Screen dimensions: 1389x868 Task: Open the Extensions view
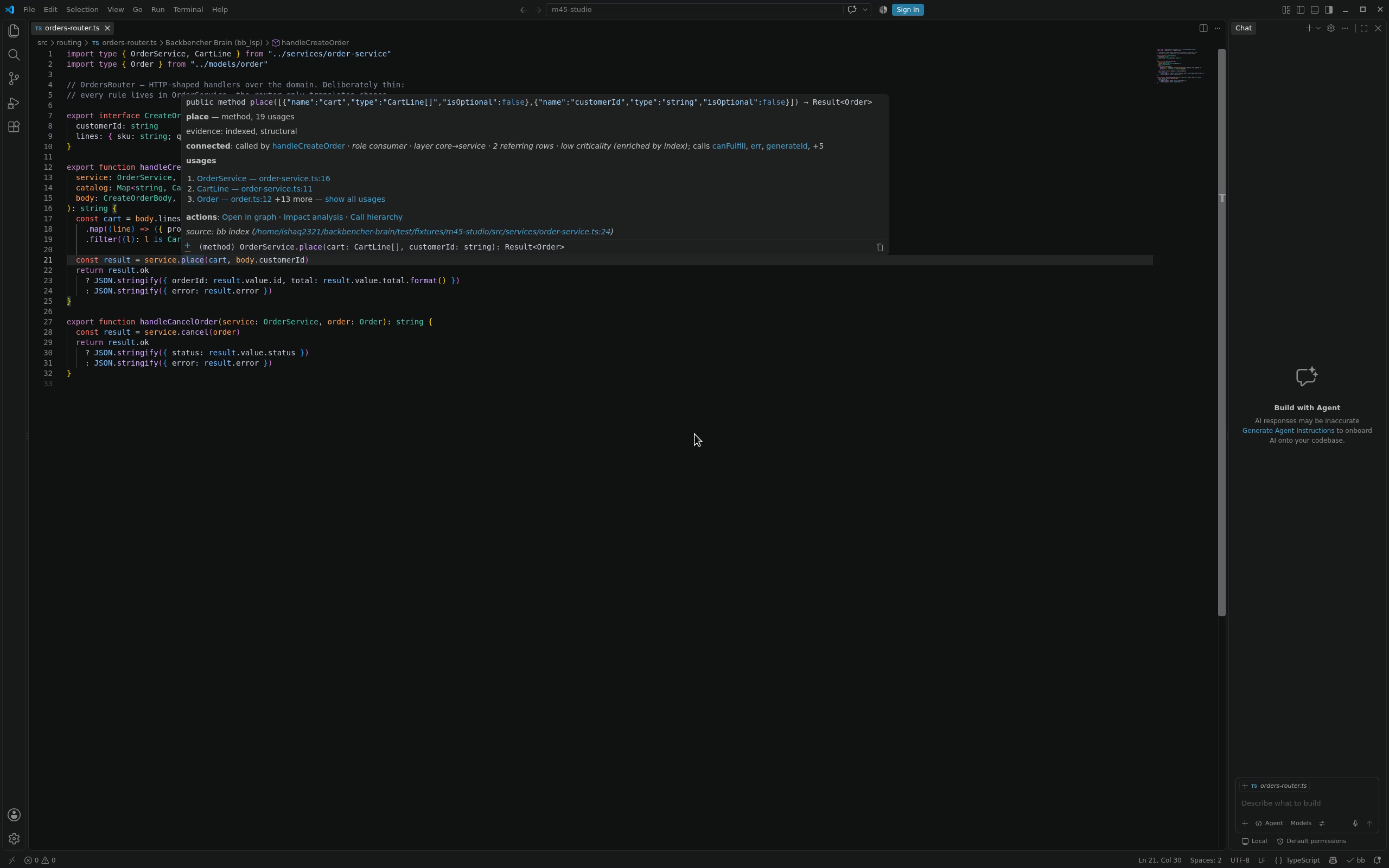14,127
